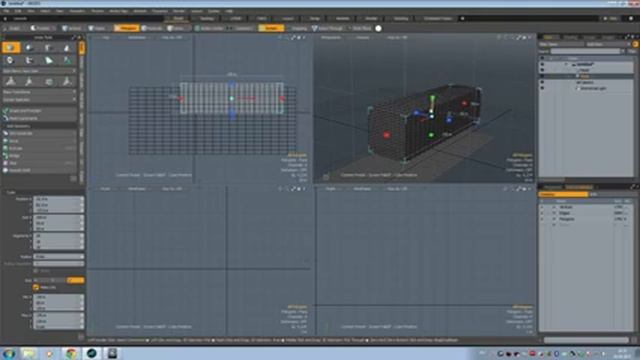Open the Radius dropdown in Cube properties

(x=59, y=257)
